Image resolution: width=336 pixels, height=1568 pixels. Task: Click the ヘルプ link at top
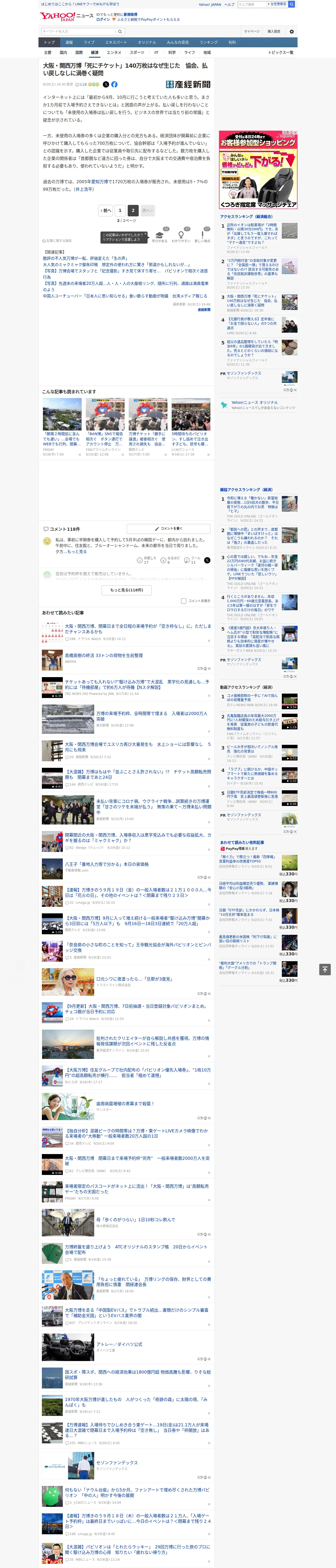click(x=229, y=4)
